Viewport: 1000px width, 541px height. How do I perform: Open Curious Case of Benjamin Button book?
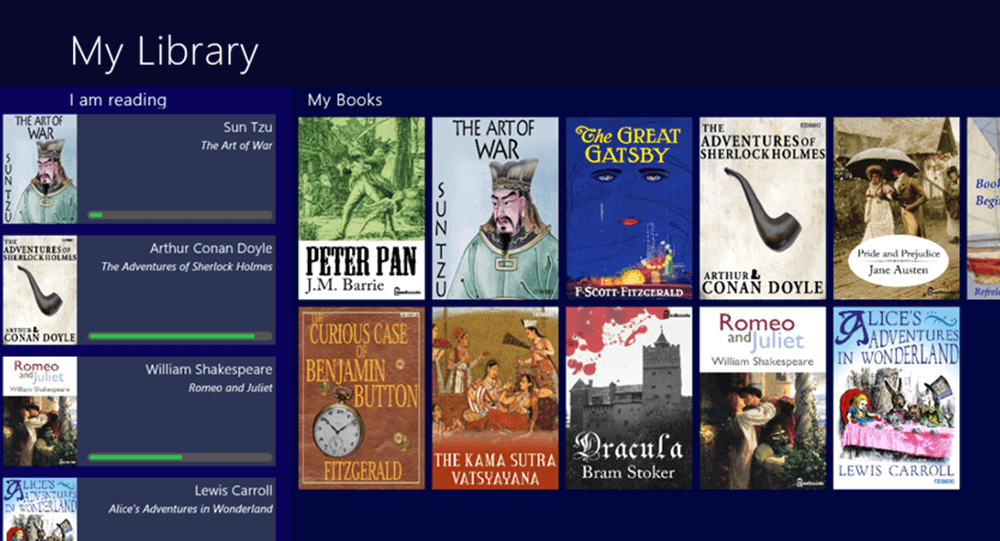[362, 398]
